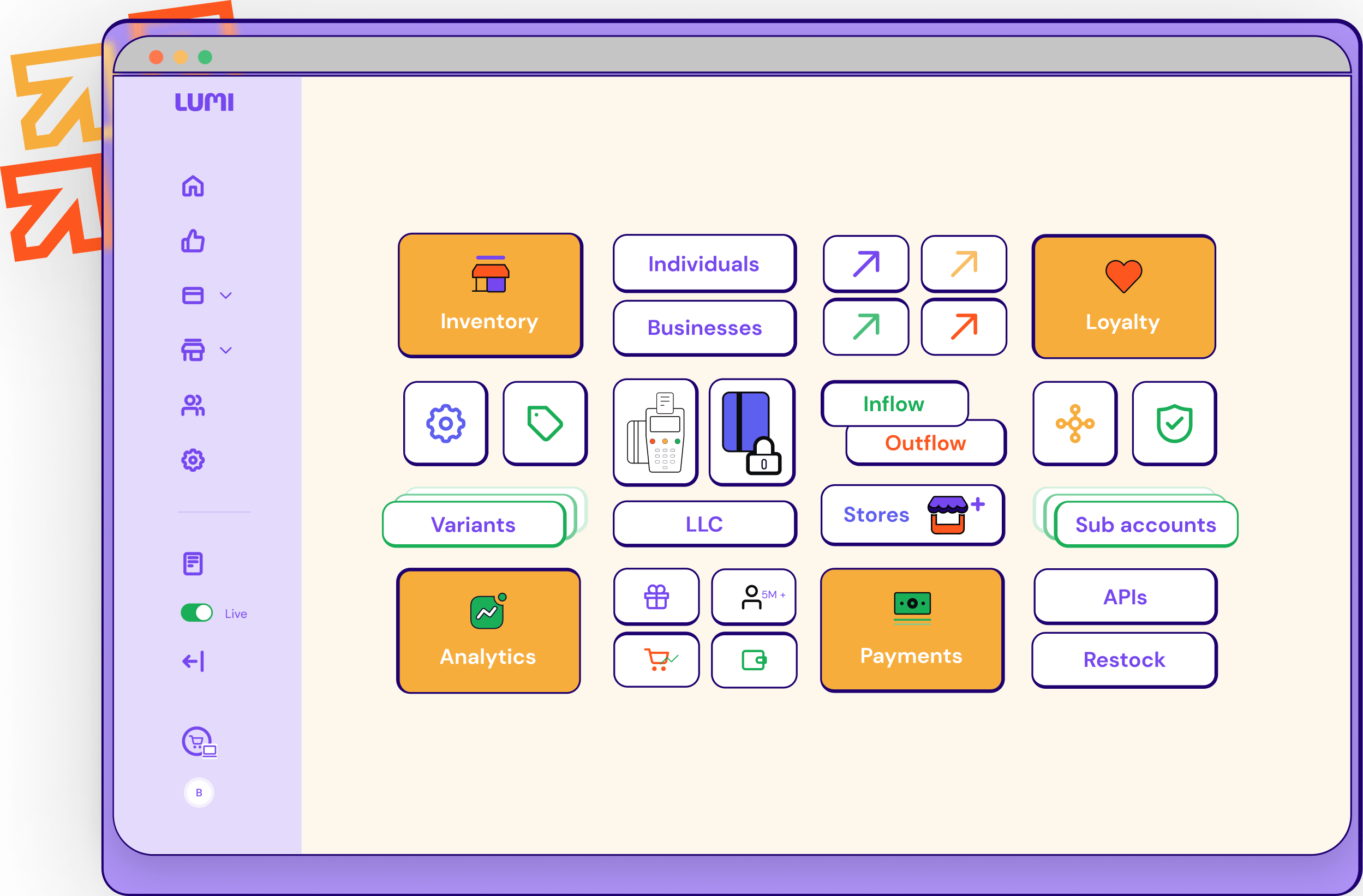Select the Home icon in the sidebar
The width and height of the screenshot is (1363, 896).
tap(193, 186)
